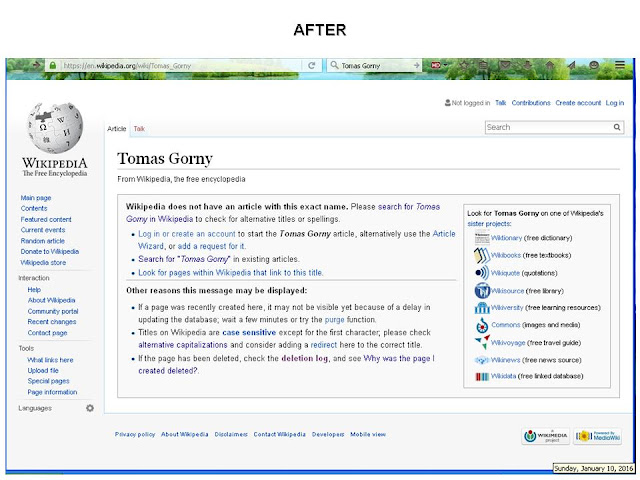Viewport: 640px width, 480px height.
Task: Switch to the red Talk tab
Action: pos(139,129)
